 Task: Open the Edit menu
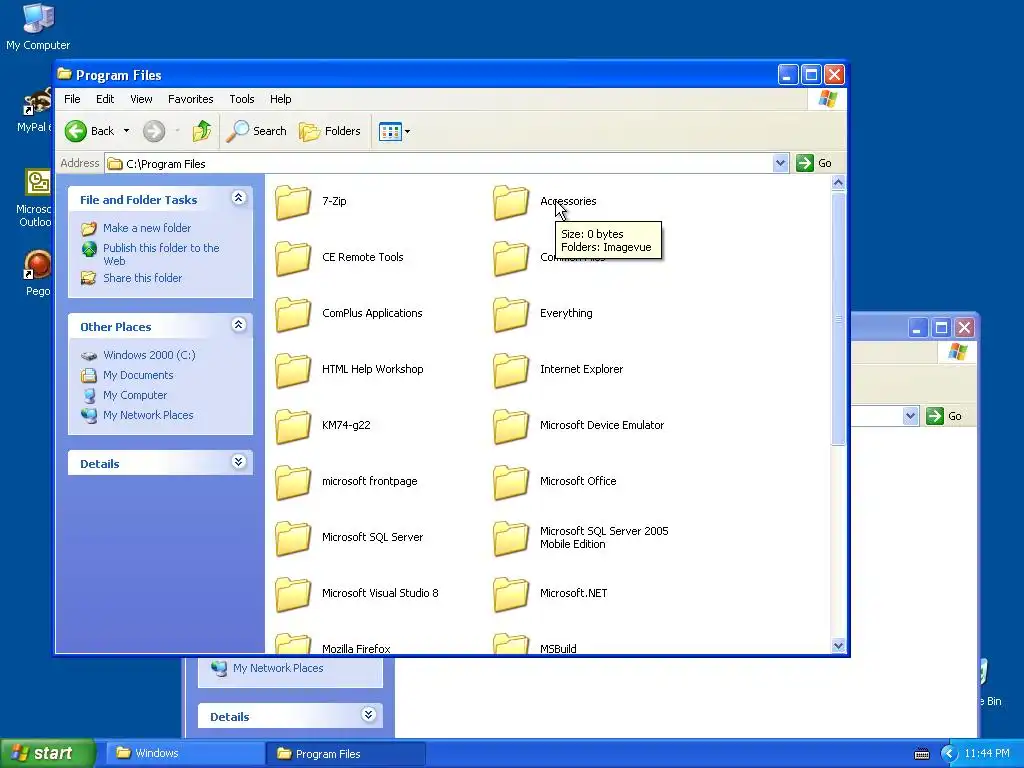[105, 99]
